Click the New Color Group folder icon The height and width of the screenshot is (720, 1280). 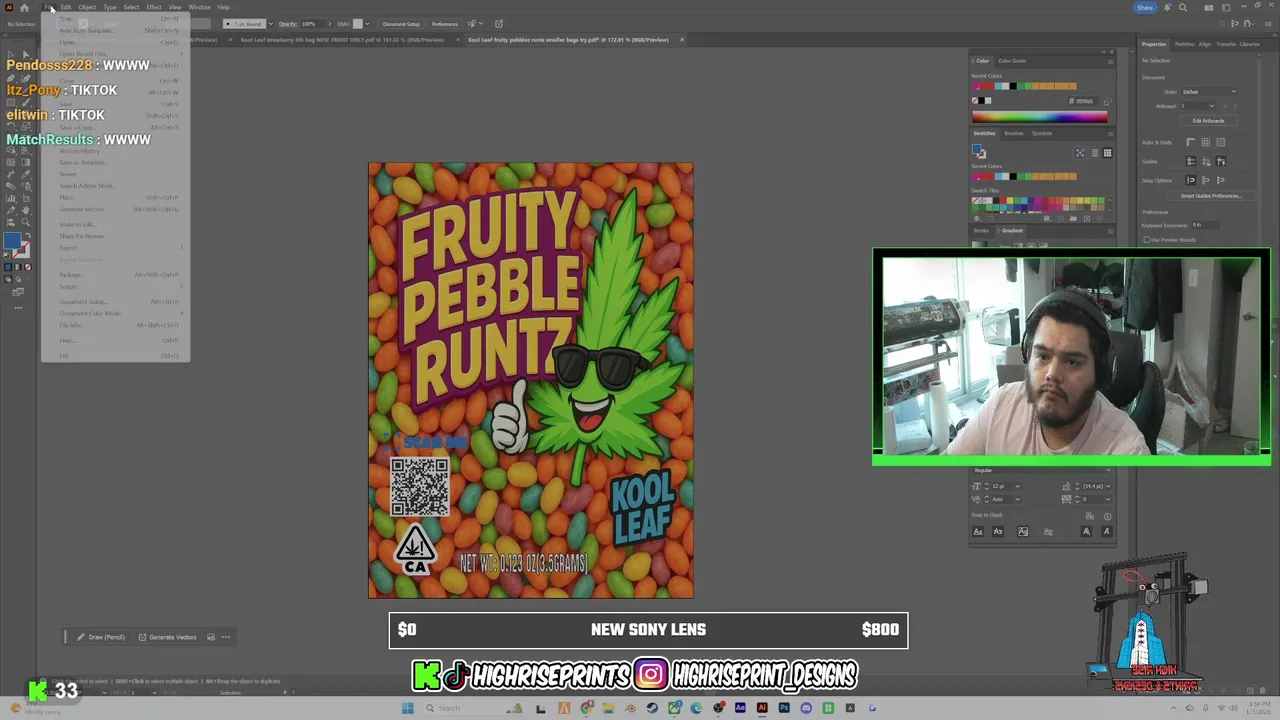click(1073, 218)
